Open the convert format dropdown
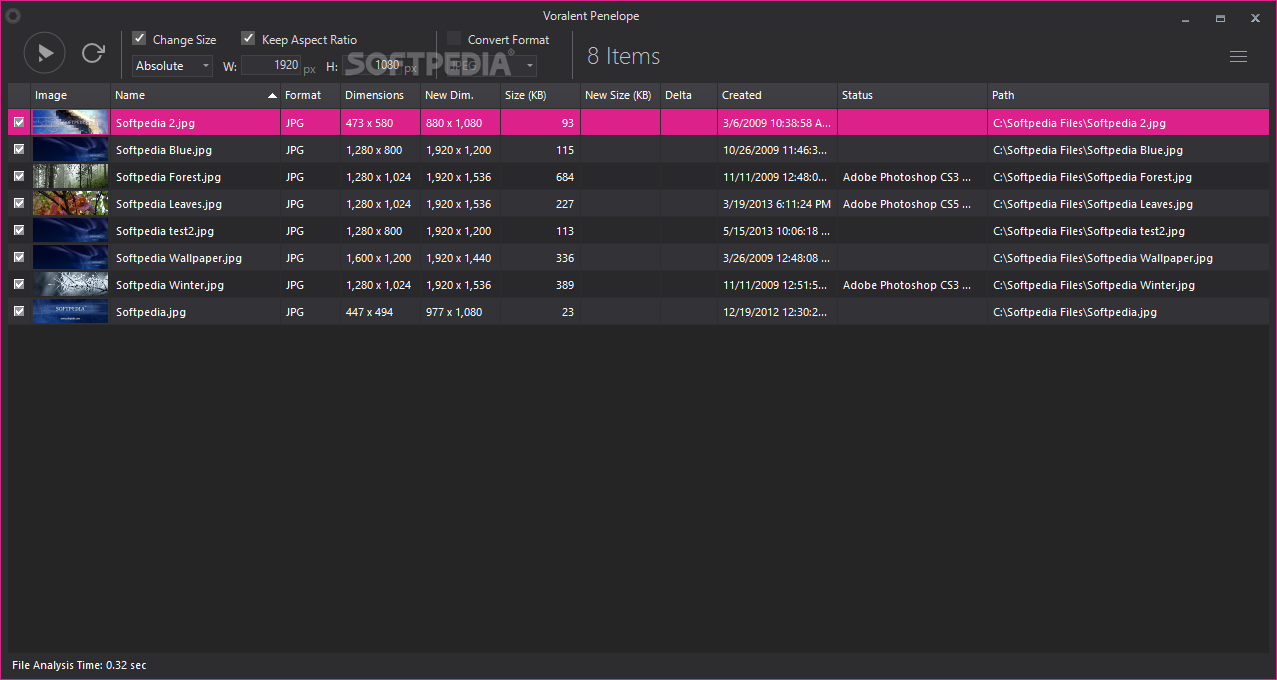Viewport: 1277px width, 680px height. 491,66
